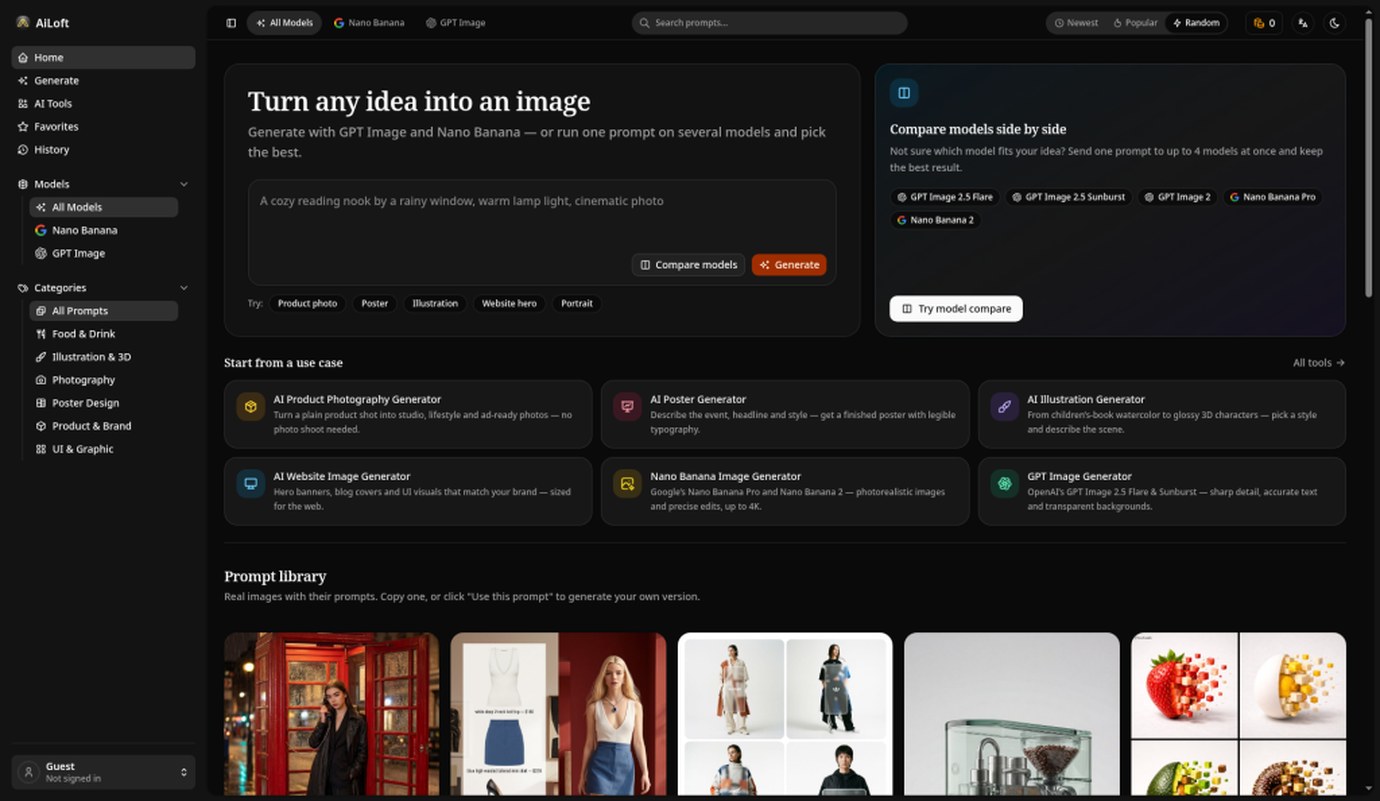
Task: Sort prompts by Newest
Action: (1076, 23)
